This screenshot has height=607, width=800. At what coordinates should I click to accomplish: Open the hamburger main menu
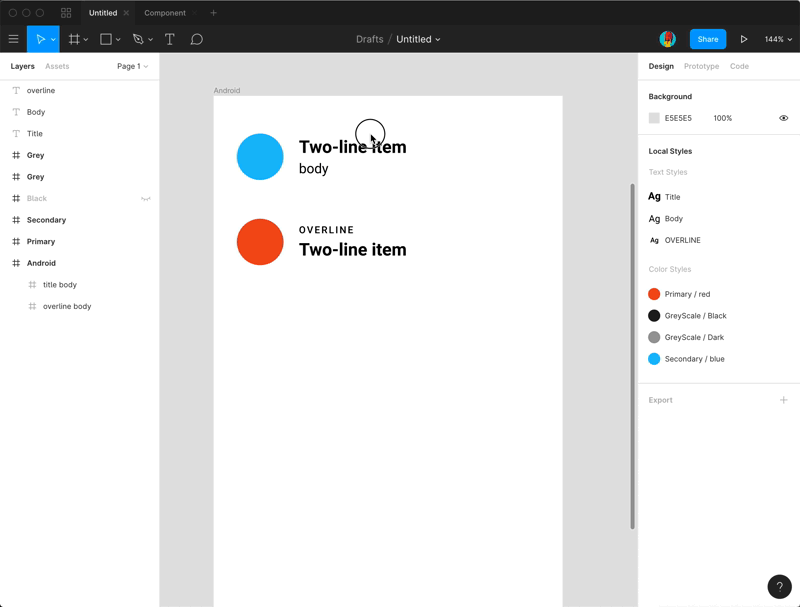(13, 39)
